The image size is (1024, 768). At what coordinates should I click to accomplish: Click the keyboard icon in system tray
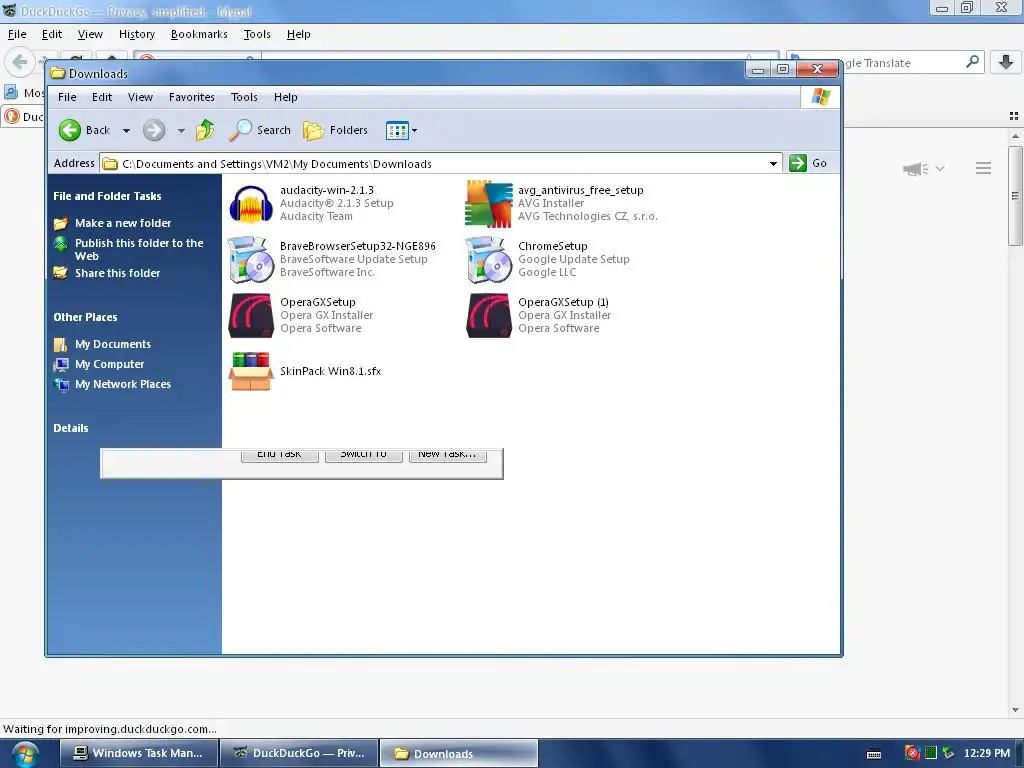(874, 754)
